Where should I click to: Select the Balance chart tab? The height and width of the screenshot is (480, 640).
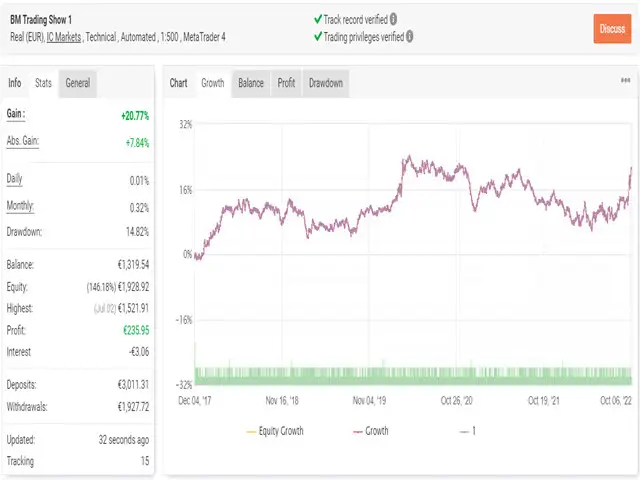tap(251, 83)
